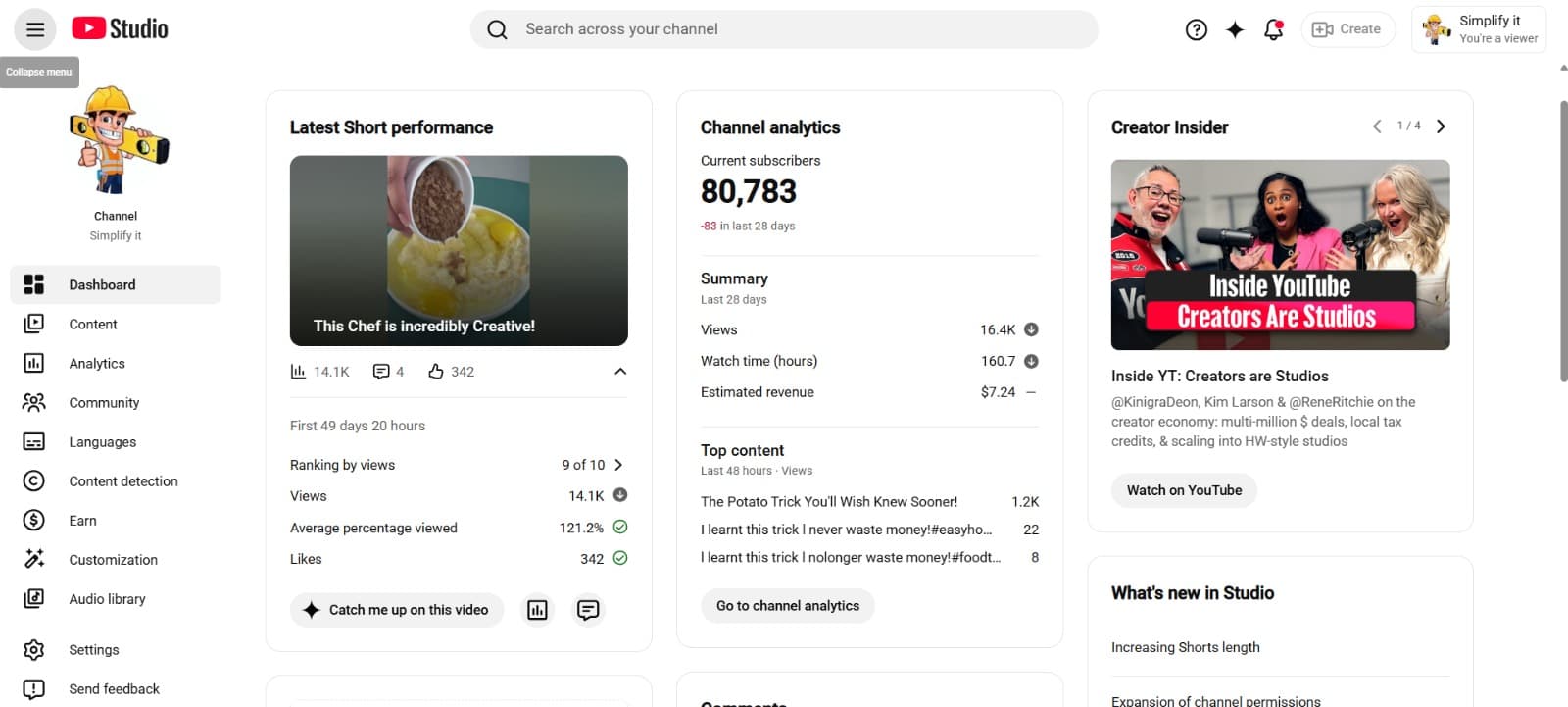Click the Average percentage viewed check icon
1568x707 pixels.
(620, 527)
